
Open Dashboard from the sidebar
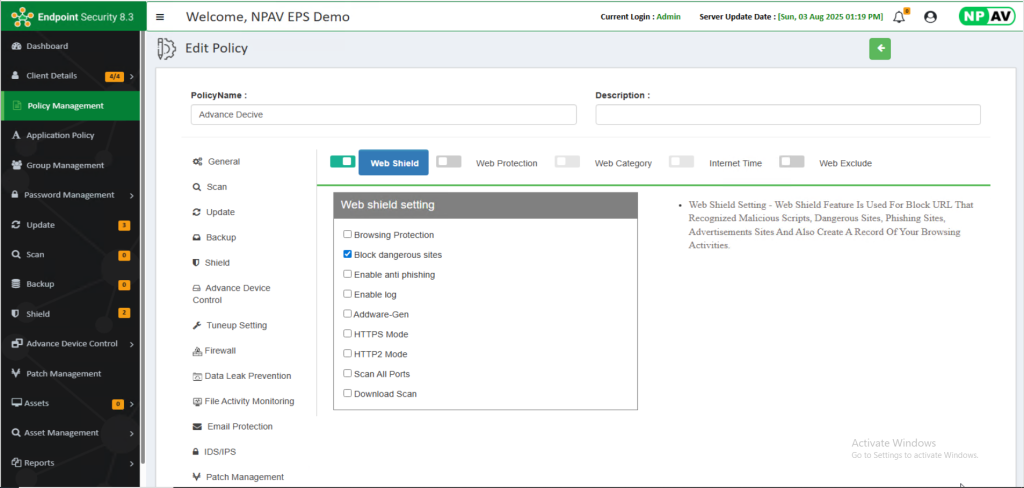(x=47, y=46)
